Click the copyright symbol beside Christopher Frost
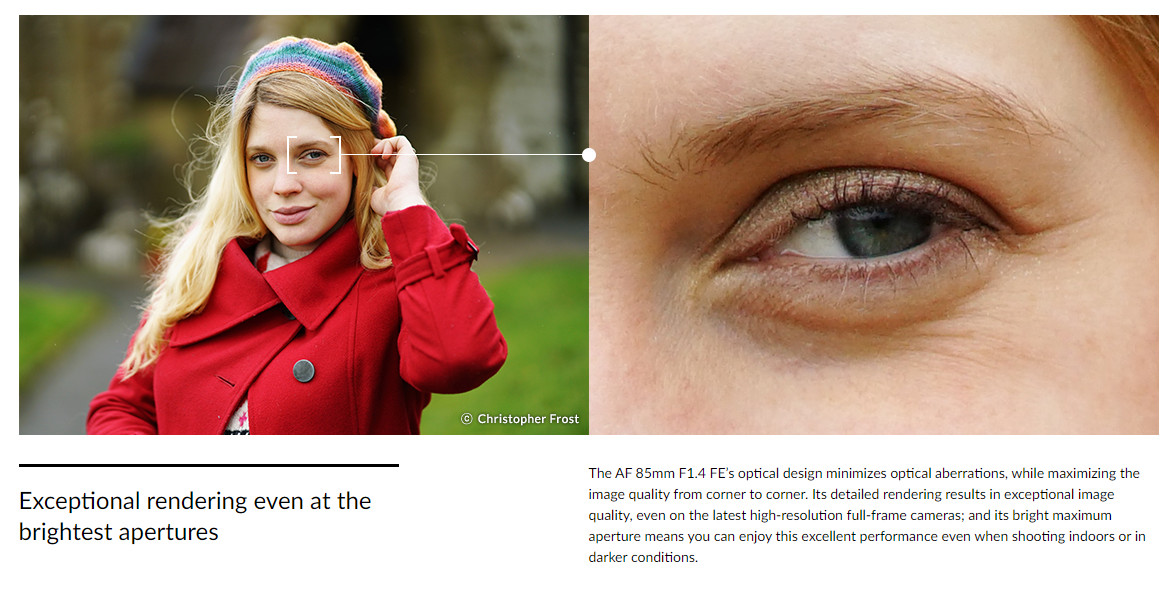The width and height of the screenshot is (1175, 614). coord(466,418)
